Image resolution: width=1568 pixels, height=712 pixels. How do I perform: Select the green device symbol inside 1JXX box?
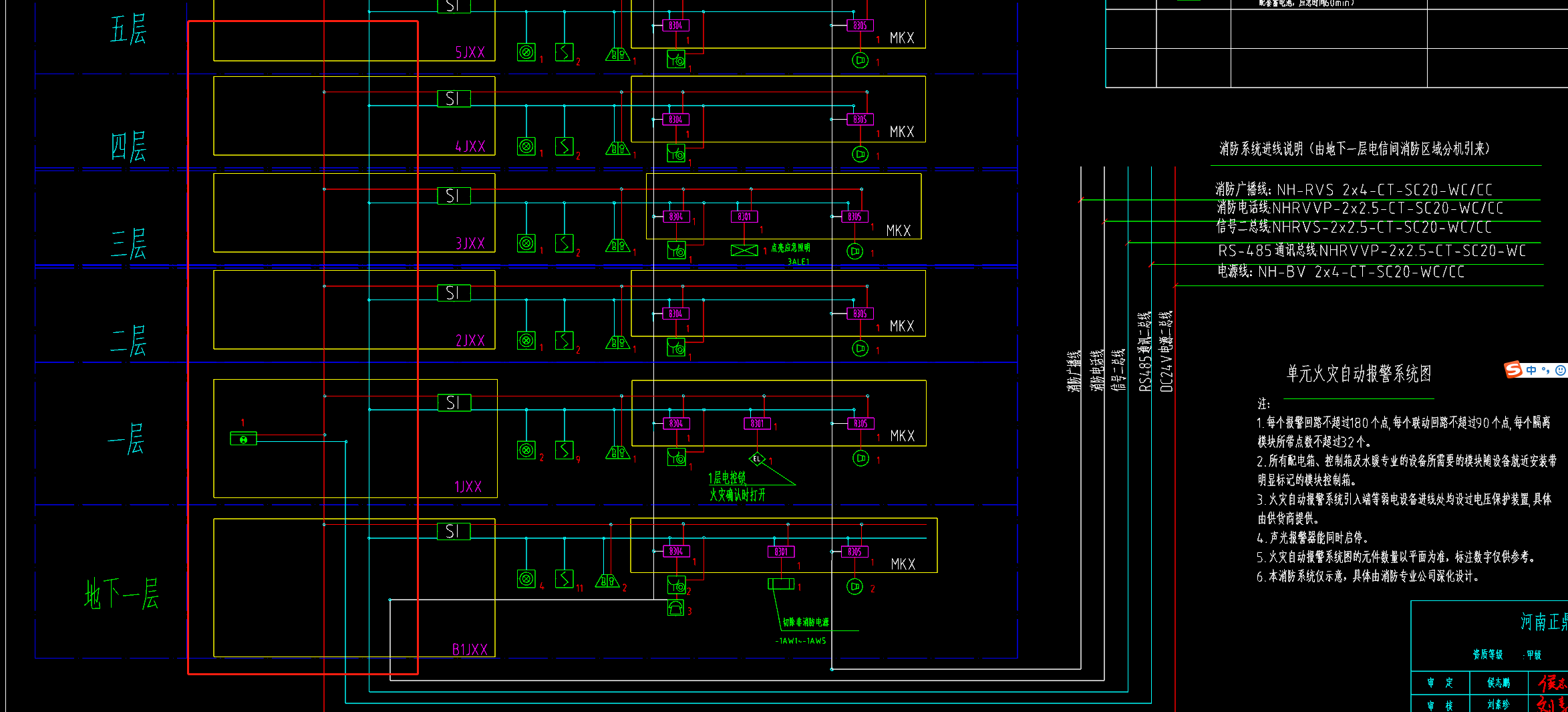243,439
